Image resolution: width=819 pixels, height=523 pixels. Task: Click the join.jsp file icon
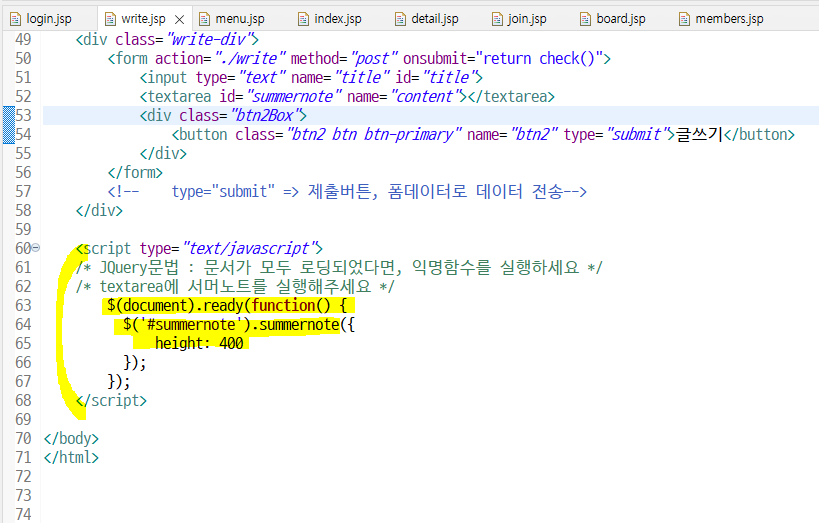[x=497, y=19]
